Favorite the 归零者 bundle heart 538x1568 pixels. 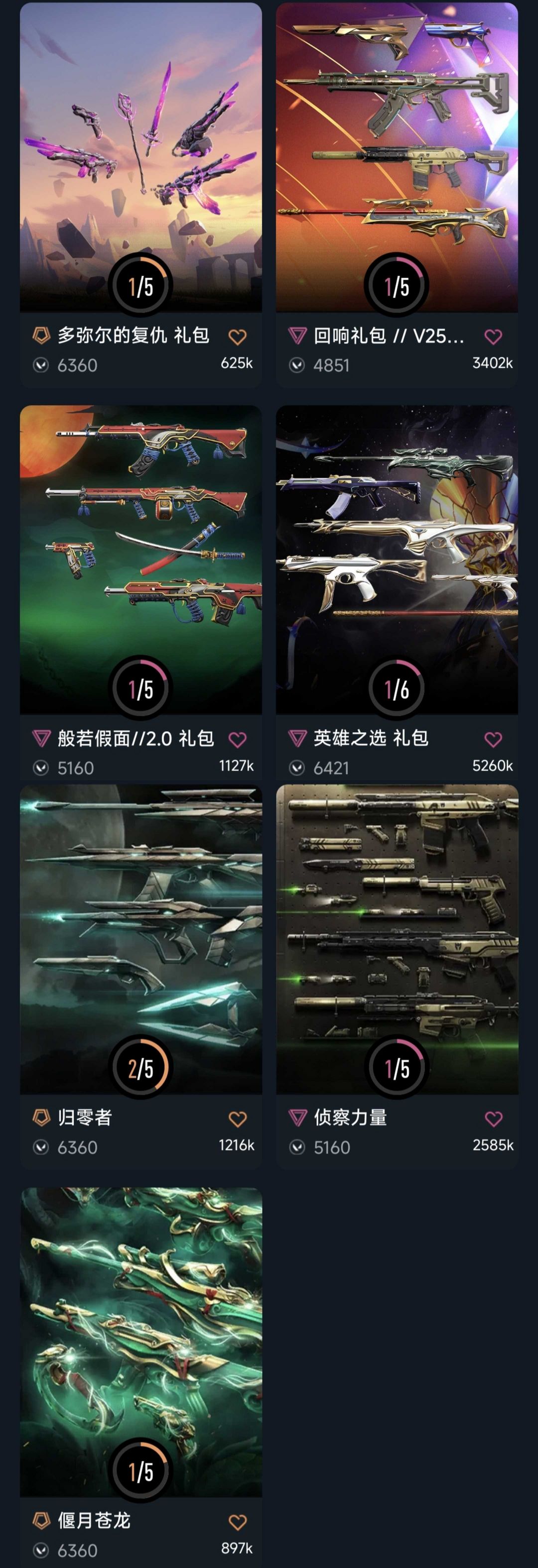pyautogui.click(x=237, y=1119)
